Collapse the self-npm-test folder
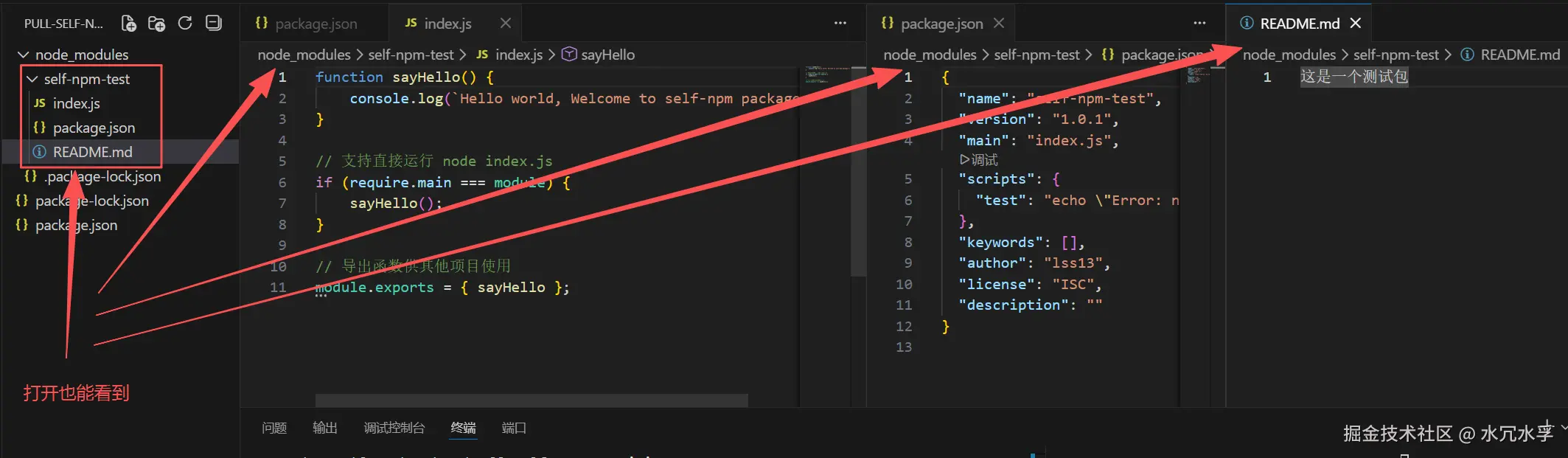 (x=78, y=79)
